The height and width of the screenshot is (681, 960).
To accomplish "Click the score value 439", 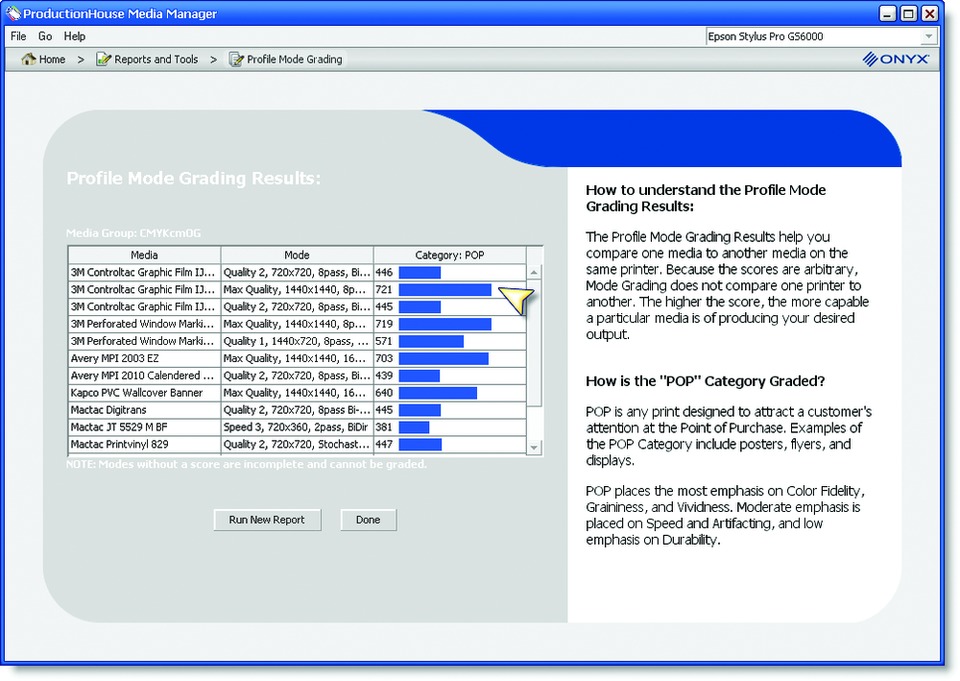I will pos(384,375).
